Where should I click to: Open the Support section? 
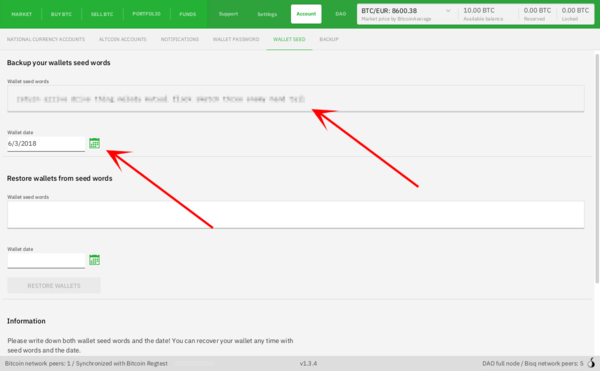click(228, 14)
